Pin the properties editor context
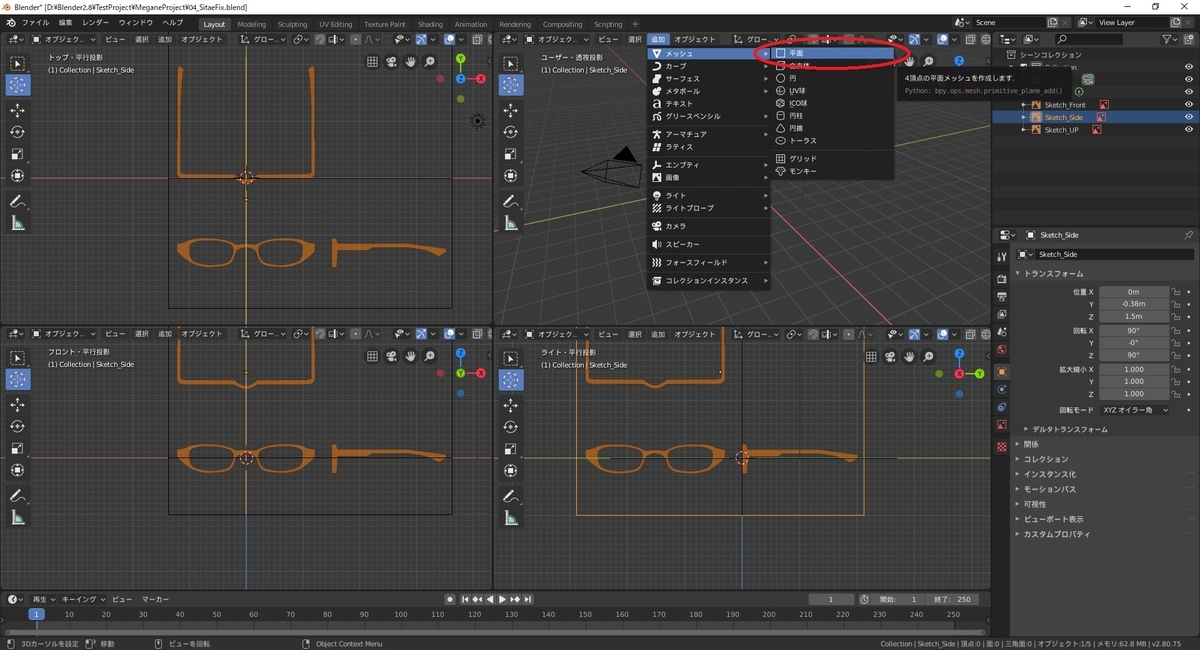 click(1188, 235)
